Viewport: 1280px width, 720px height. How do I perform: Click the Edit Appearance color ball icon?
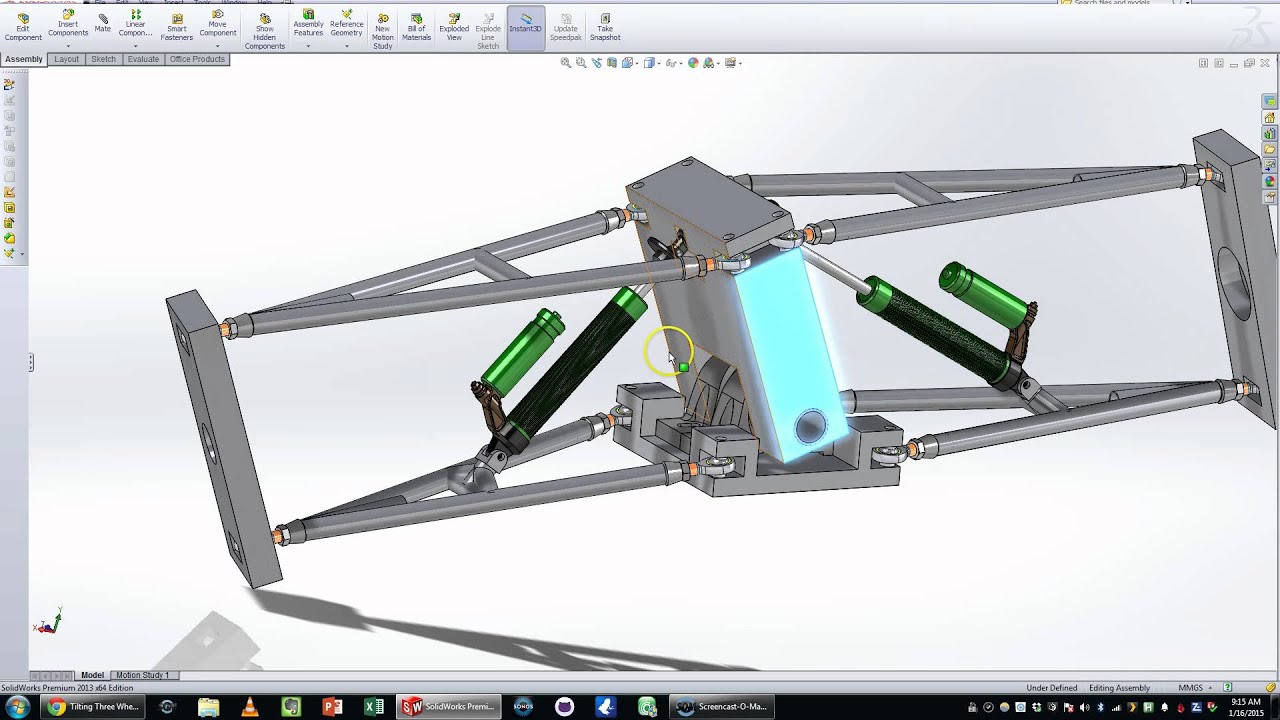pyautogui.click(x=693, y=63)
